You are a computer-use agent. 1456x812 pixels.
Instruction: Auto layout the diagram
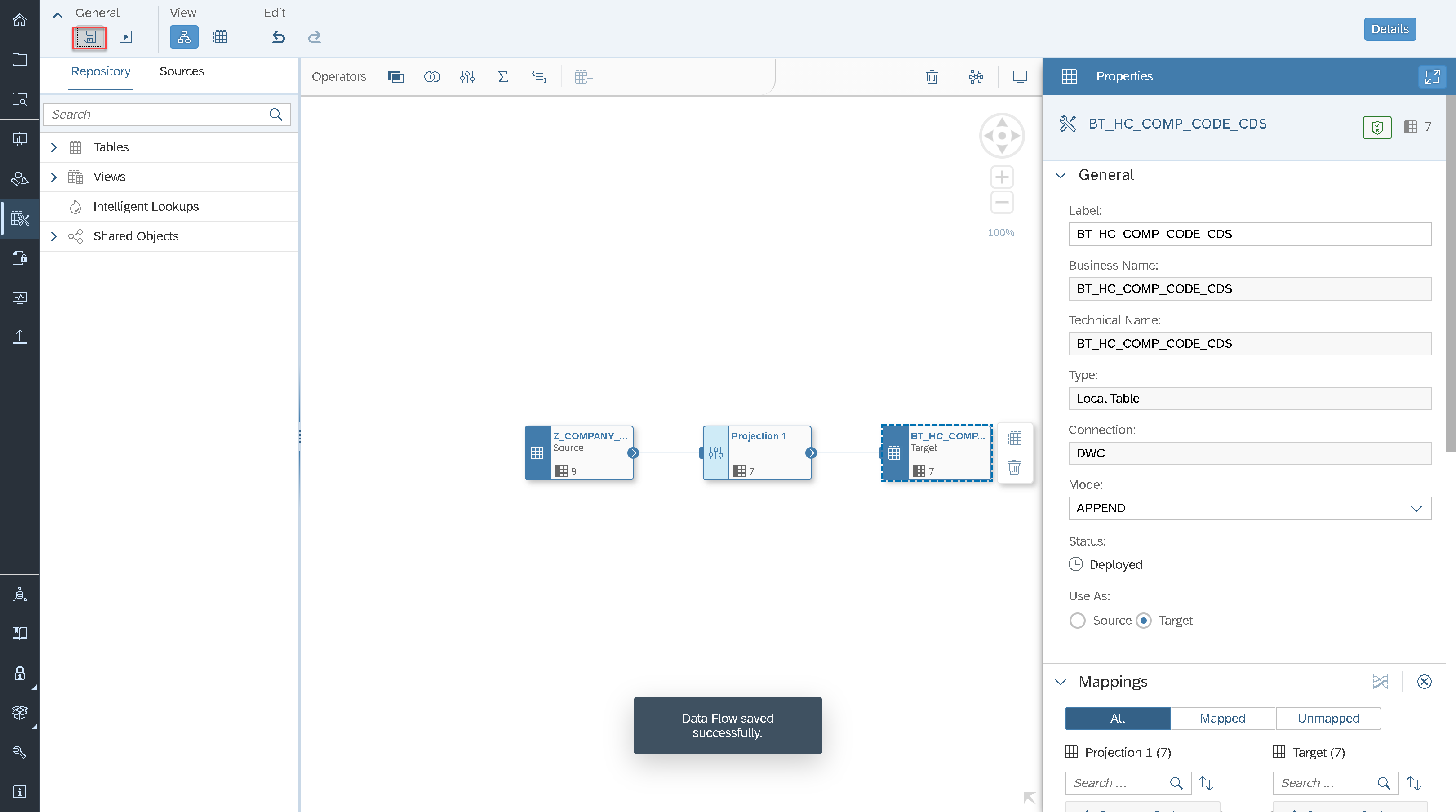coord(976,77)
